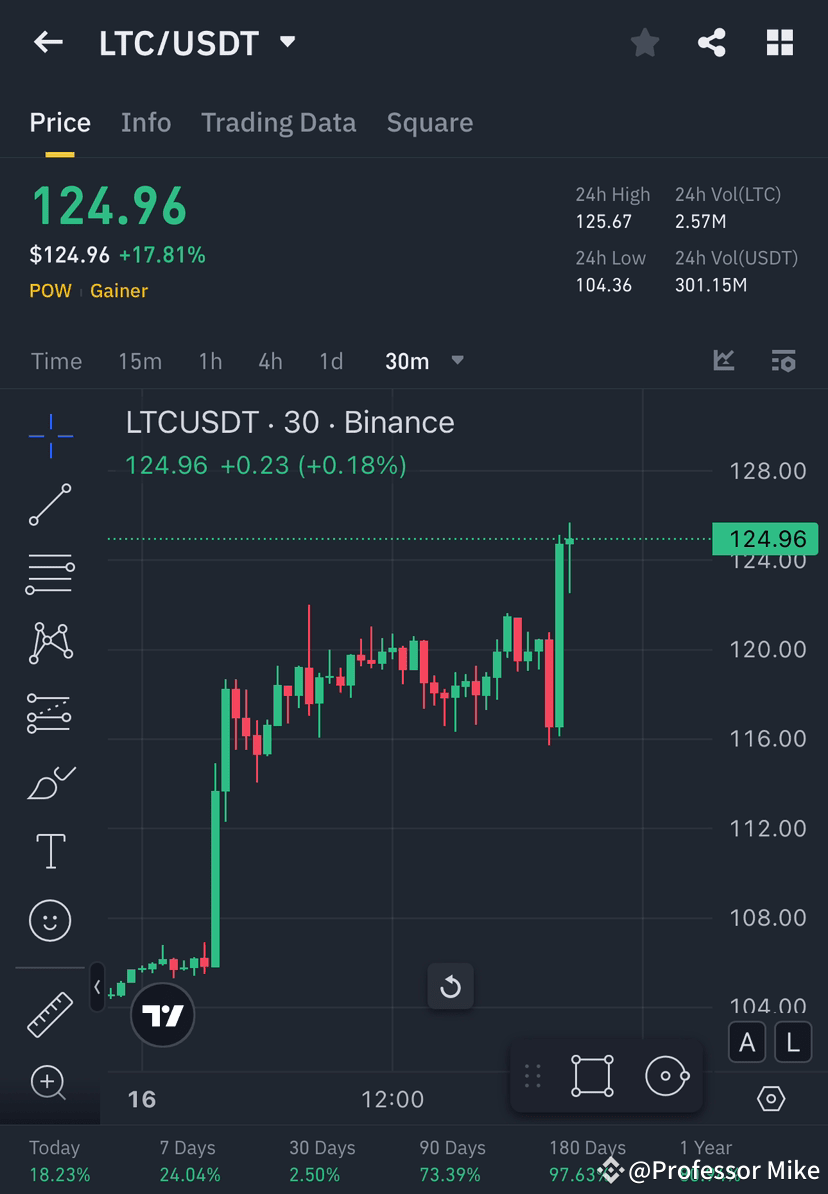
Task: Select the 4h timeframe
Action: point(269,362)
